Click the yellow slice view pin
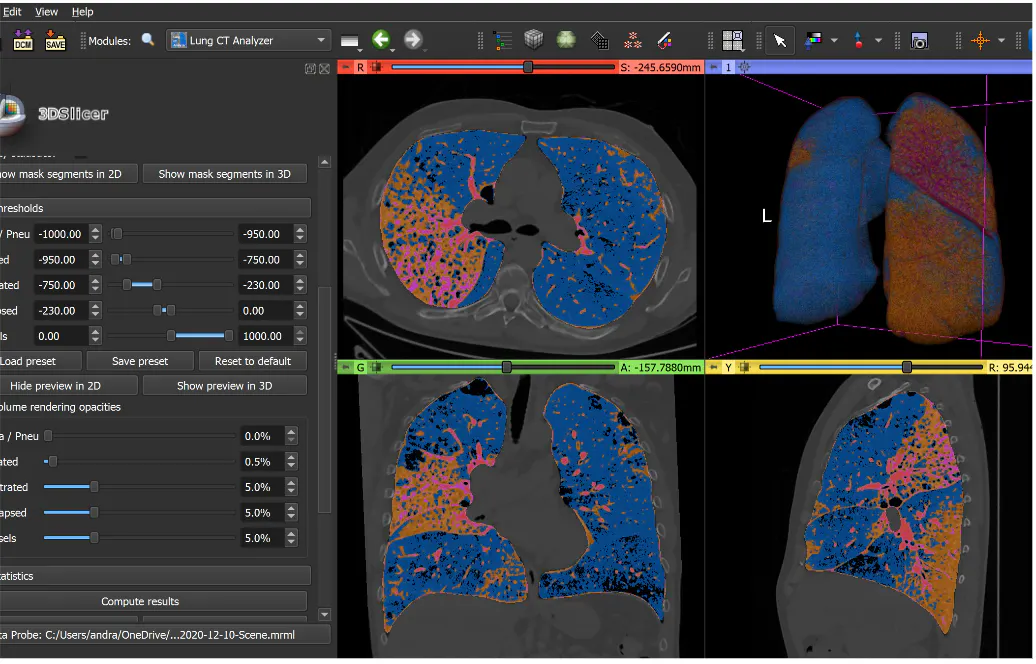Image resolution: width=1036 pixels, height=664 pixels. pyautogui.click(x=714, y=367)
